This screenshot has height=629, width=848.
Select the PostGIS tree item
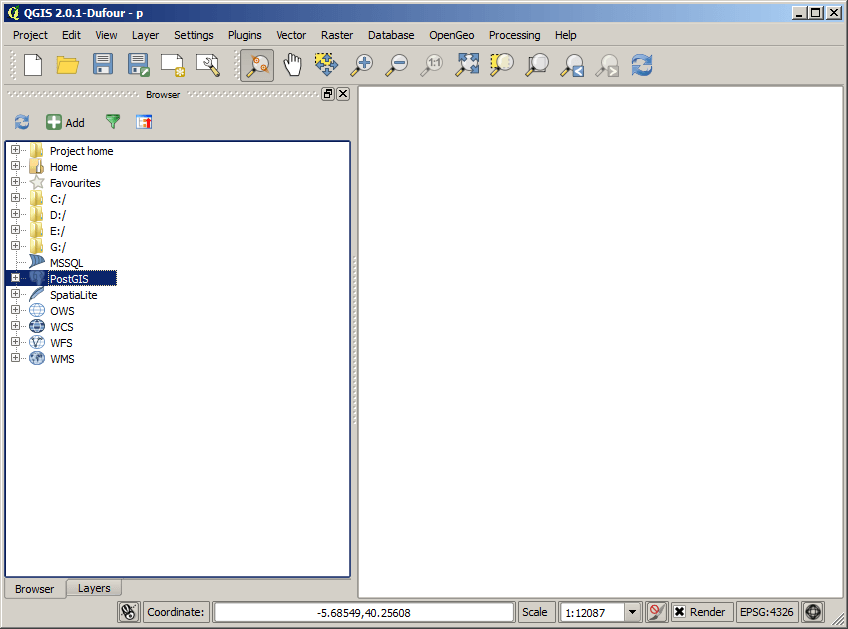(69, 279)
